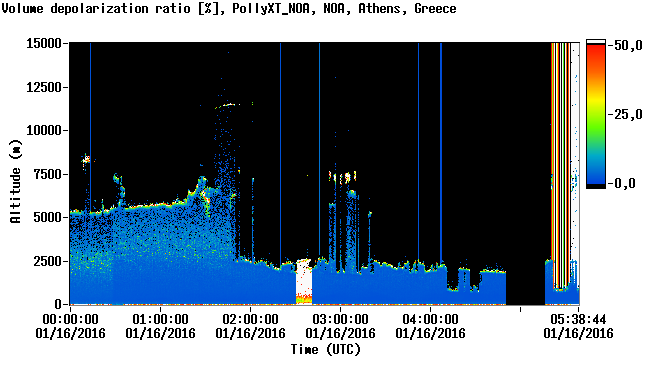Select the 02:00:00 time axis label
The image size is (665, 389).
point(250,319)
